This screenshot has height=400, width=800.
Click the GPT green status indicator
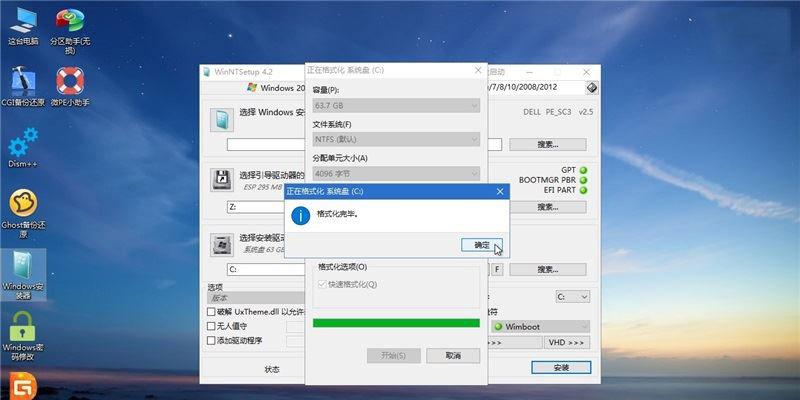(583, 170)
